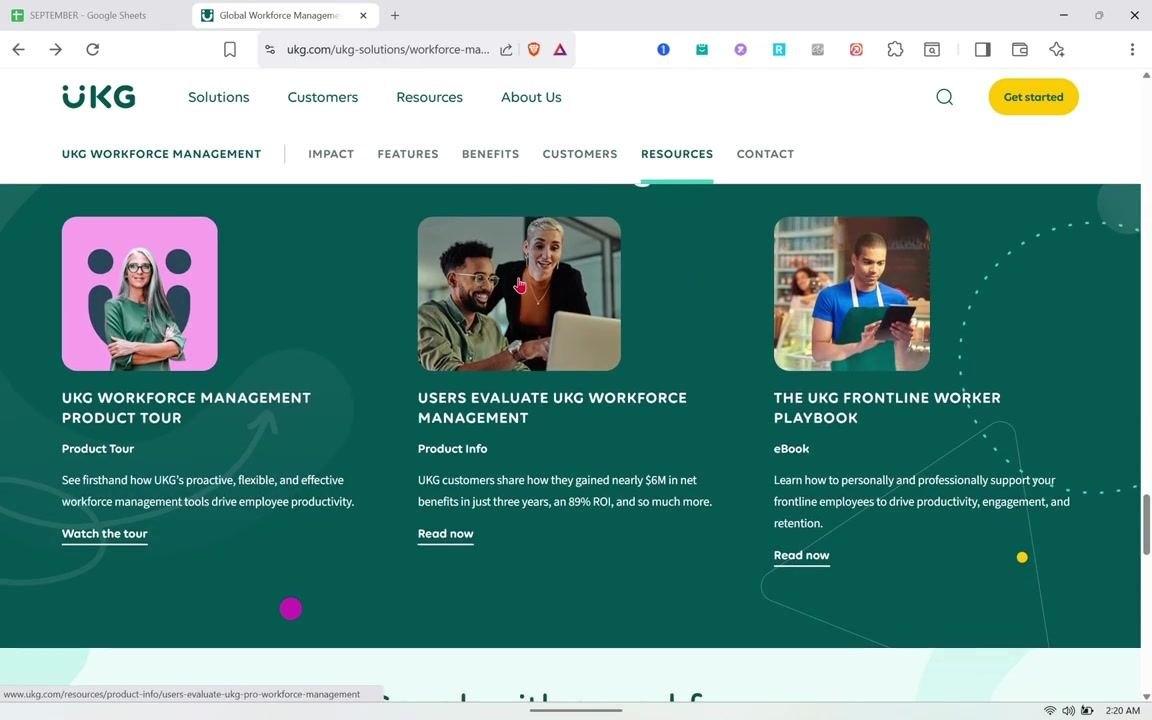Reload the current page
The height and width of the screenshot is (720, 1152).
[x=93, y=49]
